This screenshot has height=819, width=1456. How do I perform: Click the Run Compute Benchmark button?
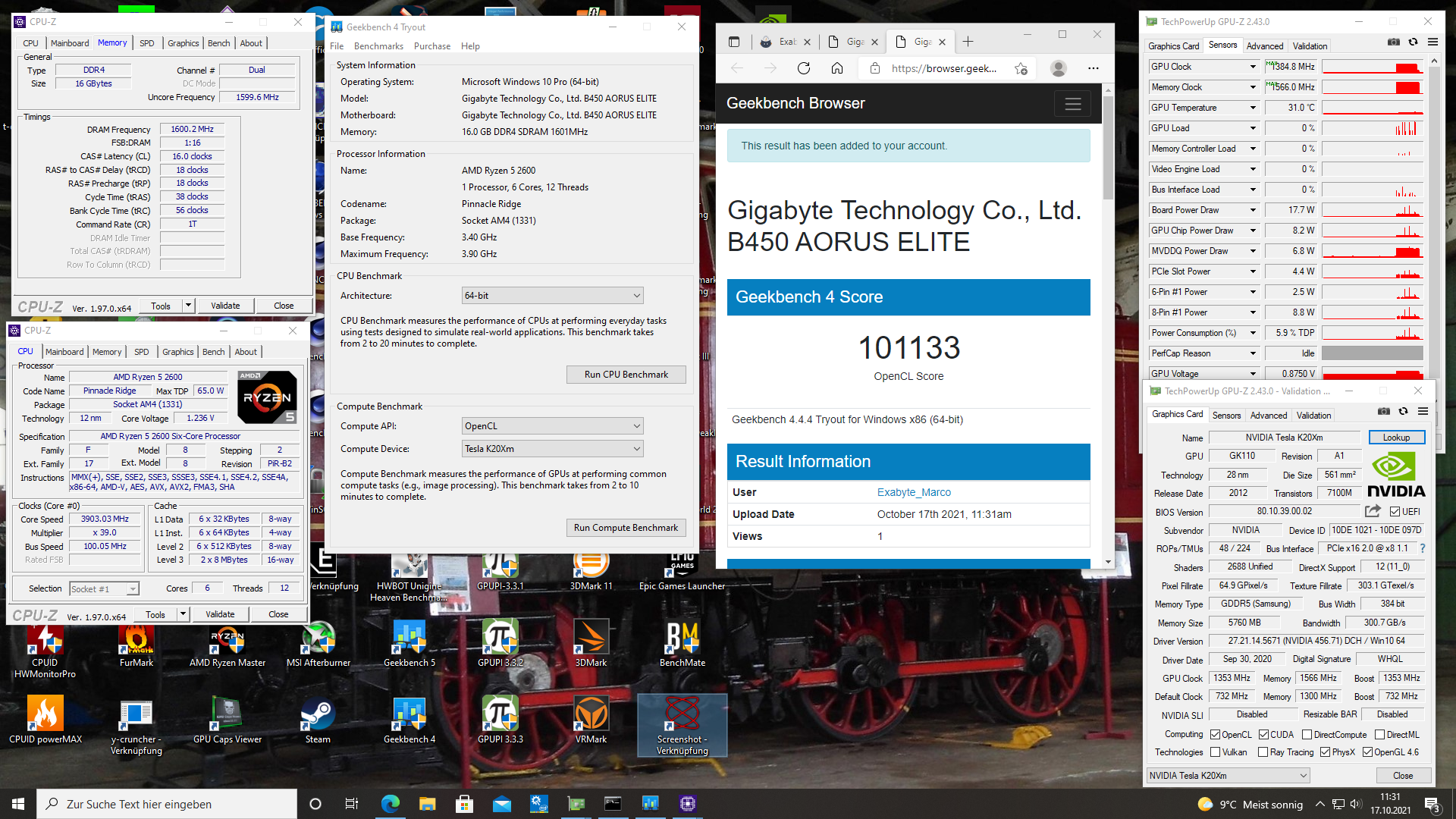[x=626, y=528]
